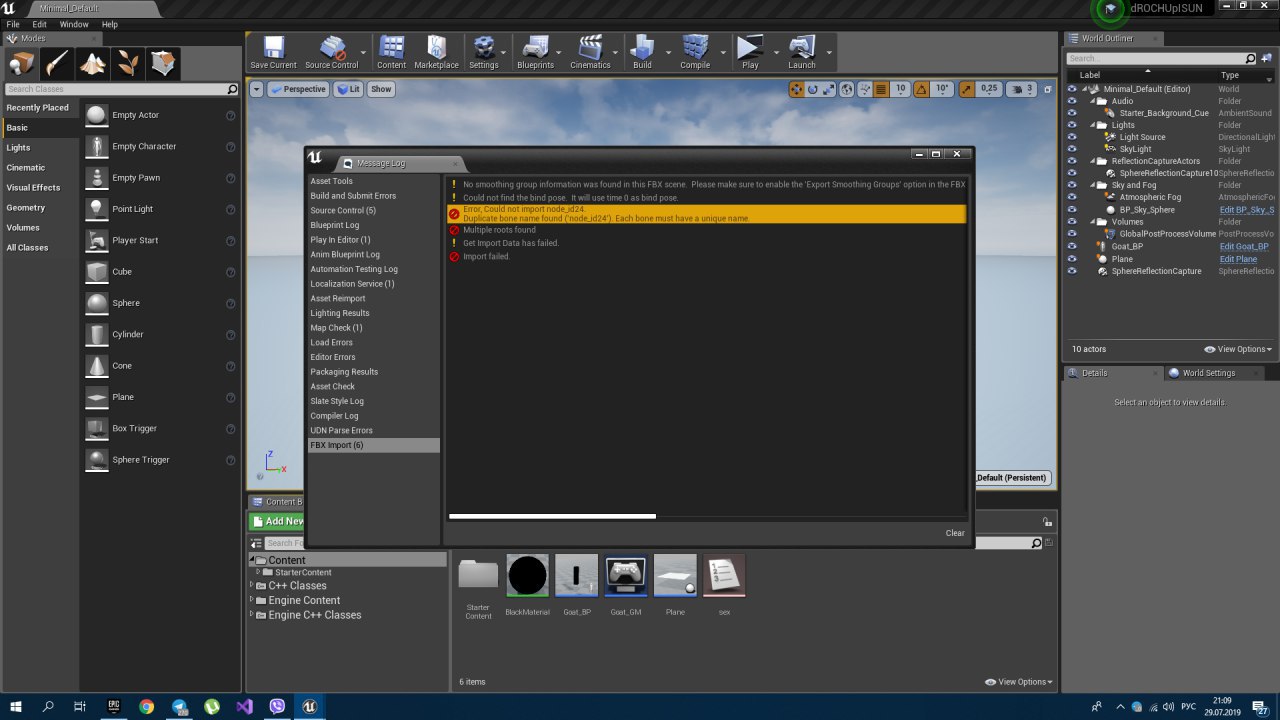This screenshot has width=1280, height=720.
Task: Open the Help menu
Action: (110, 24)
